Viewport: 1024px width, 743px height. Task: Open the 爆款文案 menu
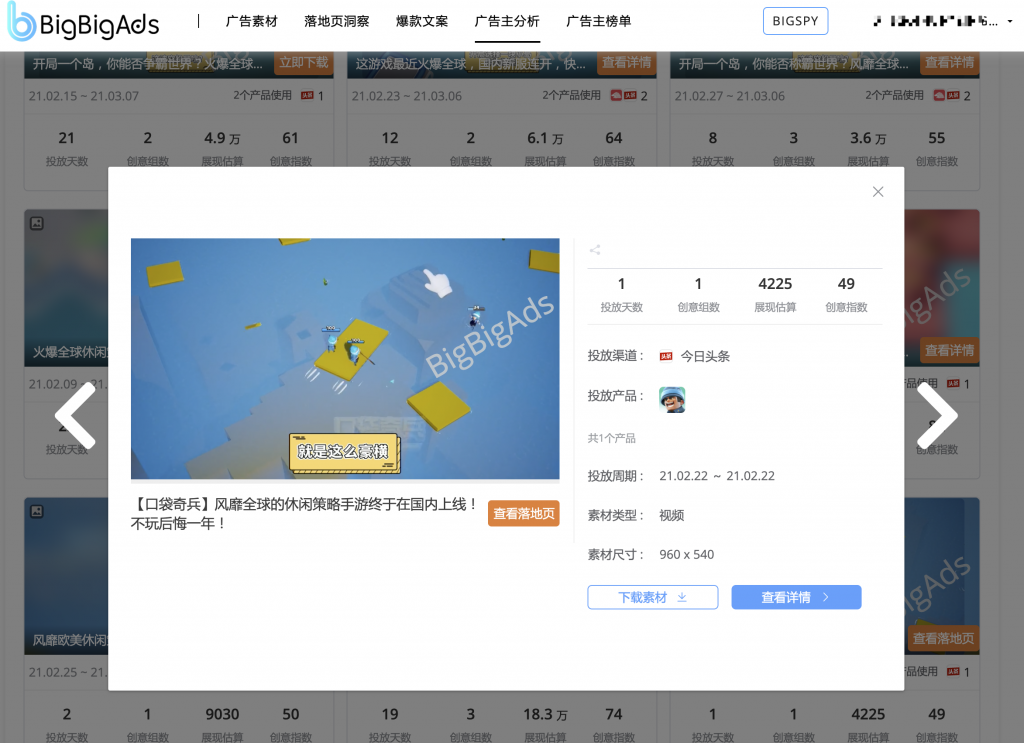coord(422,21)
